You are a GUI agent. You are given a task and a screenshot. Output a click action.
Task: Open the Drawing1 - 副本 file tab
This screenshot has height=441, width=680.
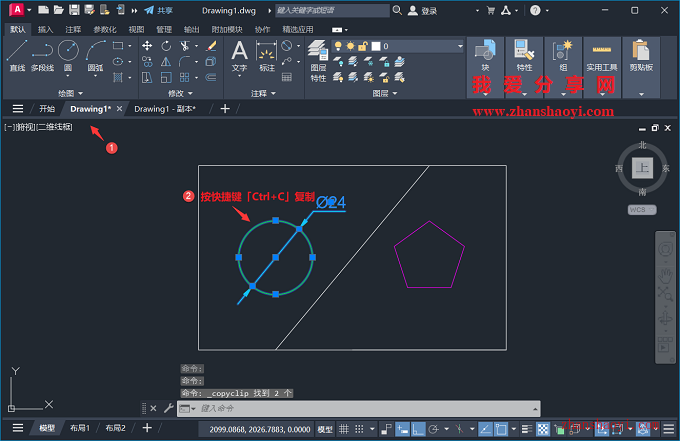tap(165, 109)
